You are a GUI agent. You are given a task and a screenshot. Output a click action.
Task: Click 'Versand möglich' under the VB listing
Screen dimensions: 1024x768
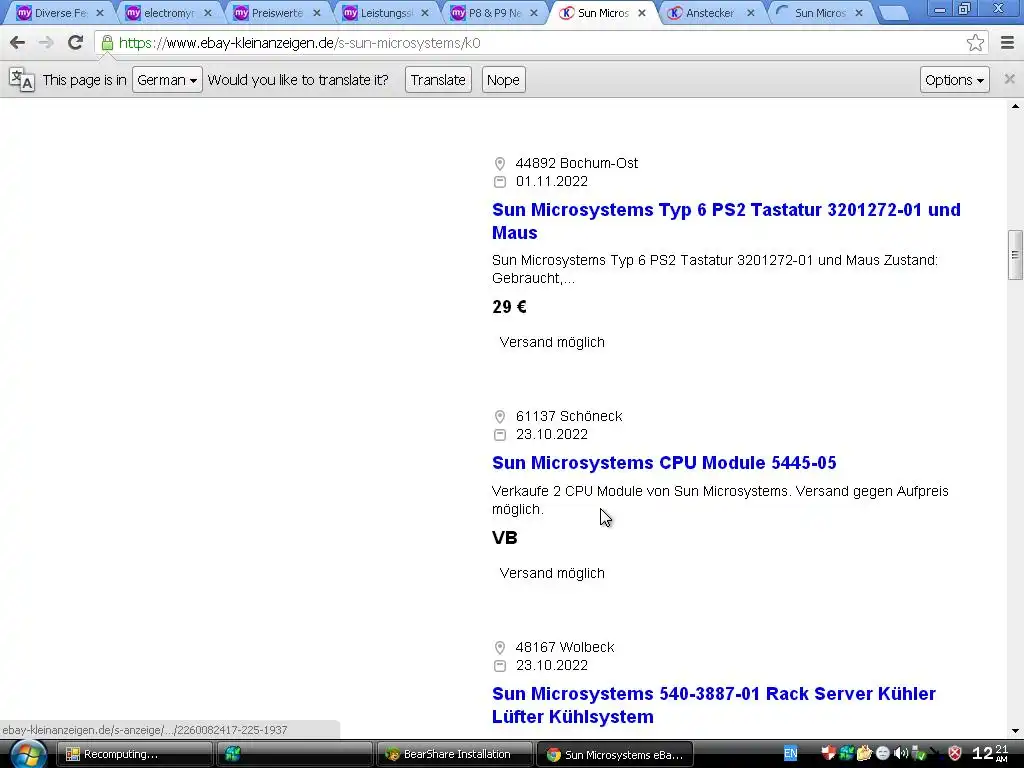point(552,573)
